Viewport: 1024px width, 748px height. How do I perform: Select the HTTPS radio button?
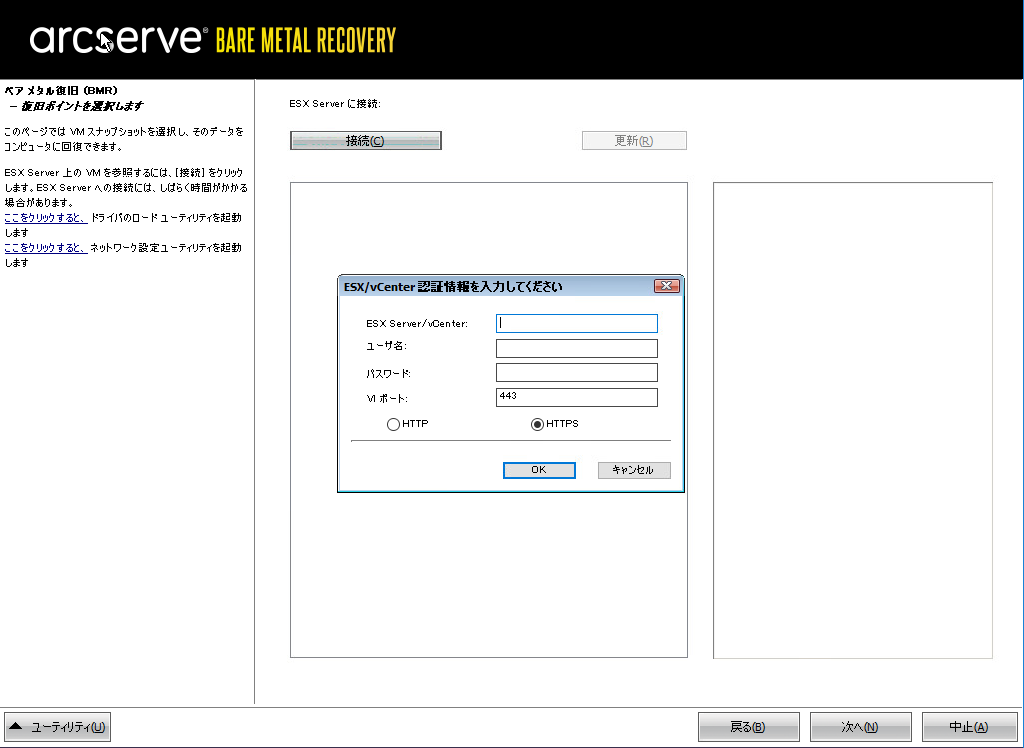[537, 425]
